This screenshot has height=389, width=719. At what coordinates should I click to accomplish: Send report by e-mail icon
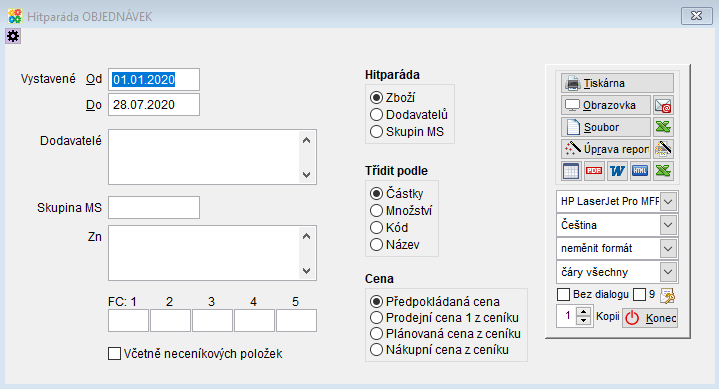[663, 106]
